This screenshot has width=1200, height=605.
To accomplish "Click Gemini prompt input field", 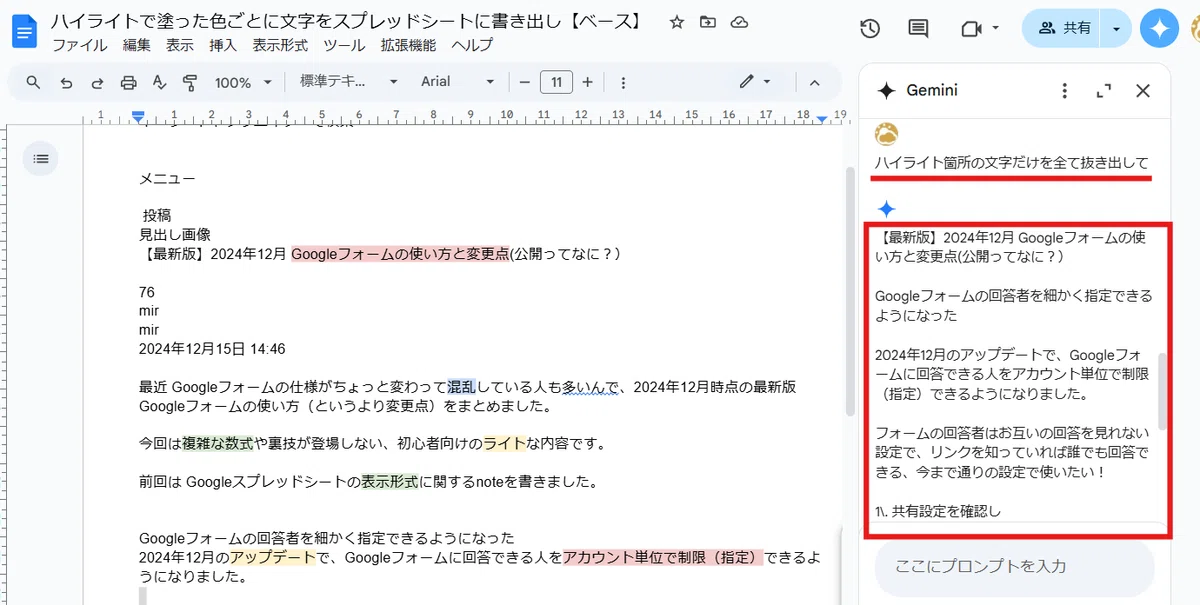I will [x=1014, y=566].
